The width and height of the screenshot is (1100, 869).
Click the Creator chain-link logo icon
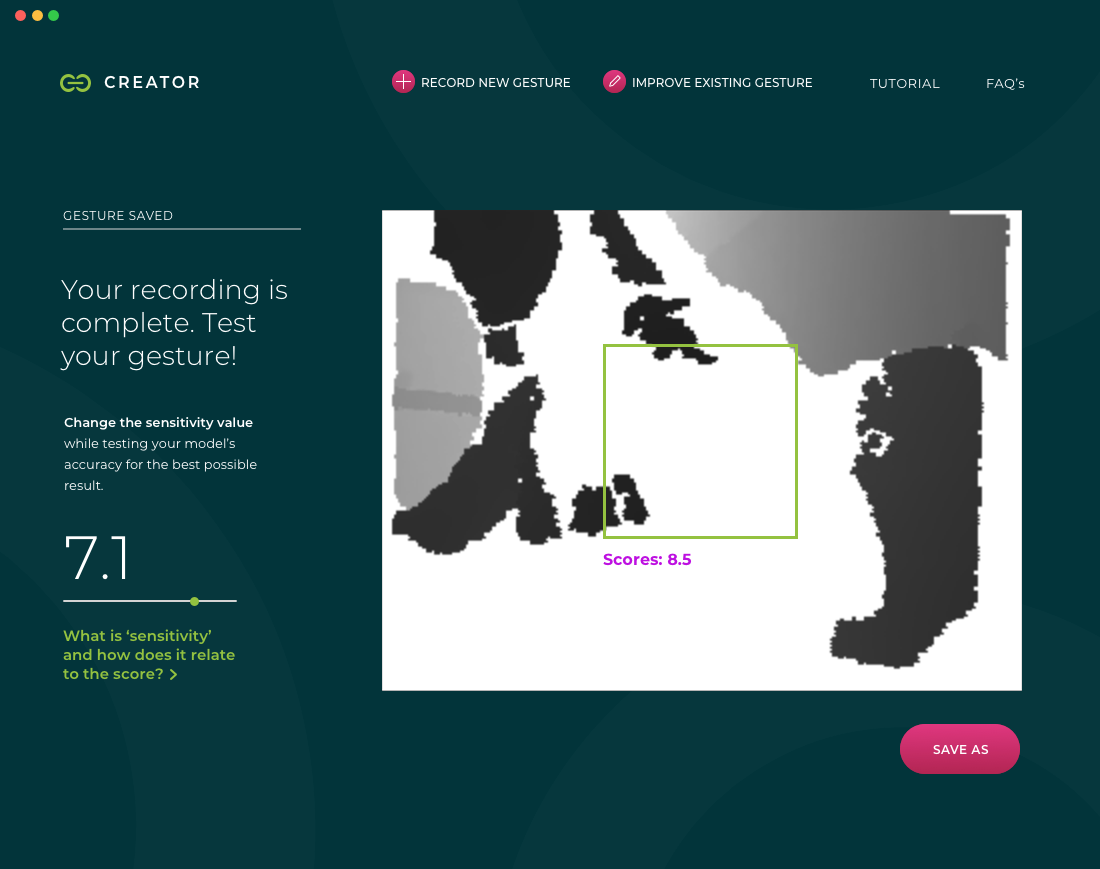pos(75,83)
